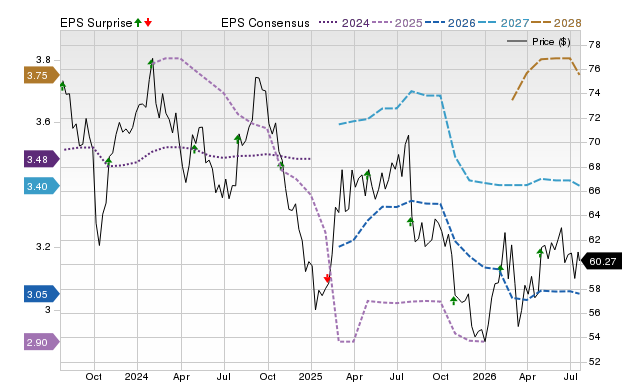Viewport: 640px width, 382px height.
Task: Select the green surprise arrow just after Apr 2024
Action: tap(194, 149)
